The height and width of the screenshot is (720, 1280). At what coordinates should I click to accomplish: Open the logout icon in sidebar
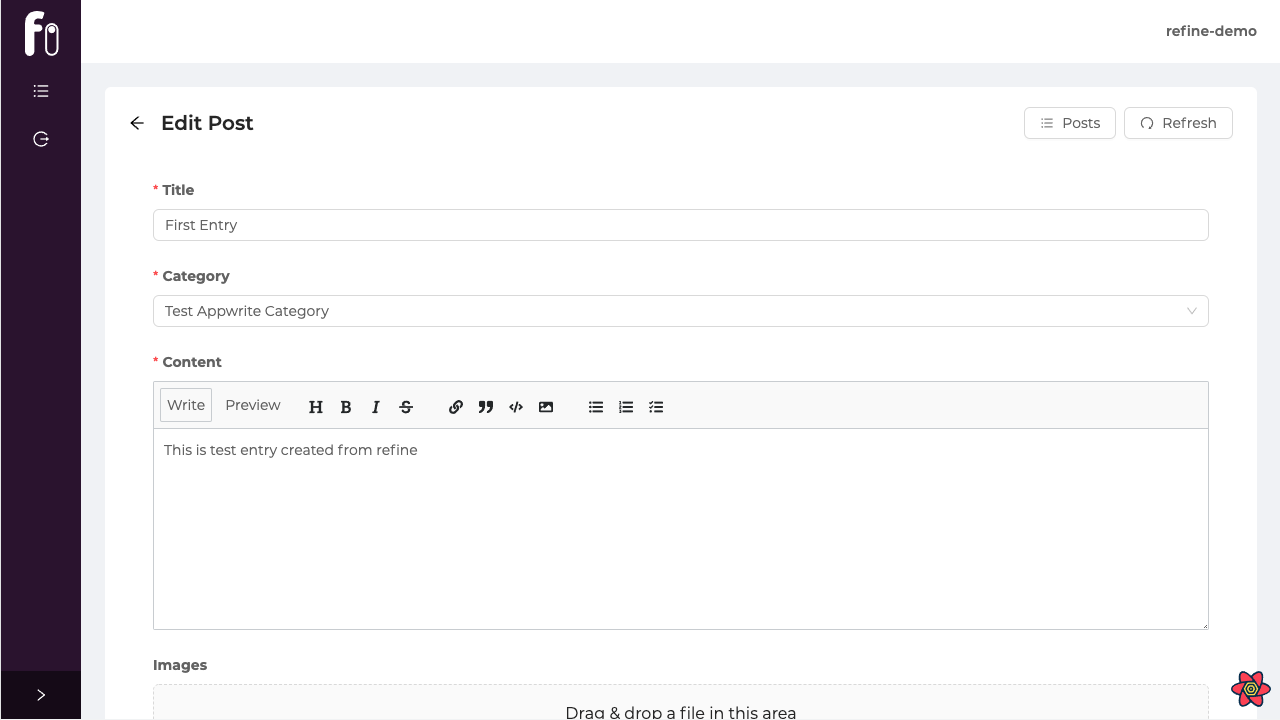tap(41, 139)
